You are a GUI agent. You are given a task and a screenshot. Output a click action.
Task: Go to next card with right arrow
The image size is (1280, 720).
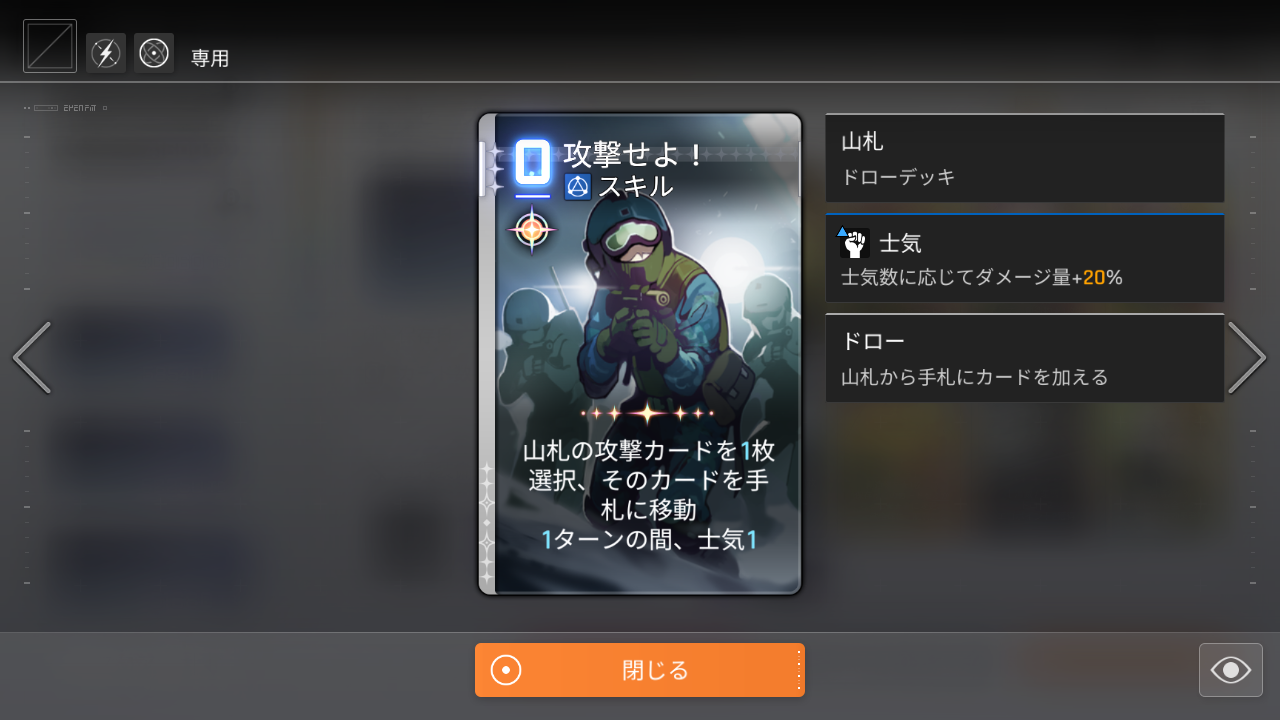[x=1247, y=357]
